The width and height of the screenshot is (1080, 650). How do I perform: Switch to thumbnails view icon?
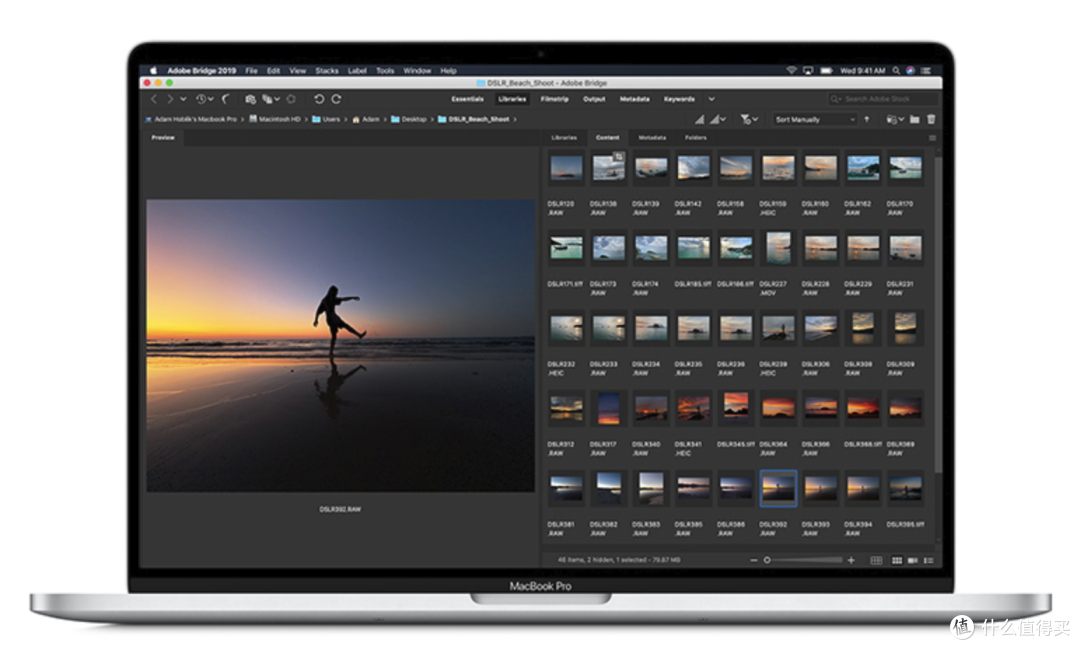(x=897, y=560)
